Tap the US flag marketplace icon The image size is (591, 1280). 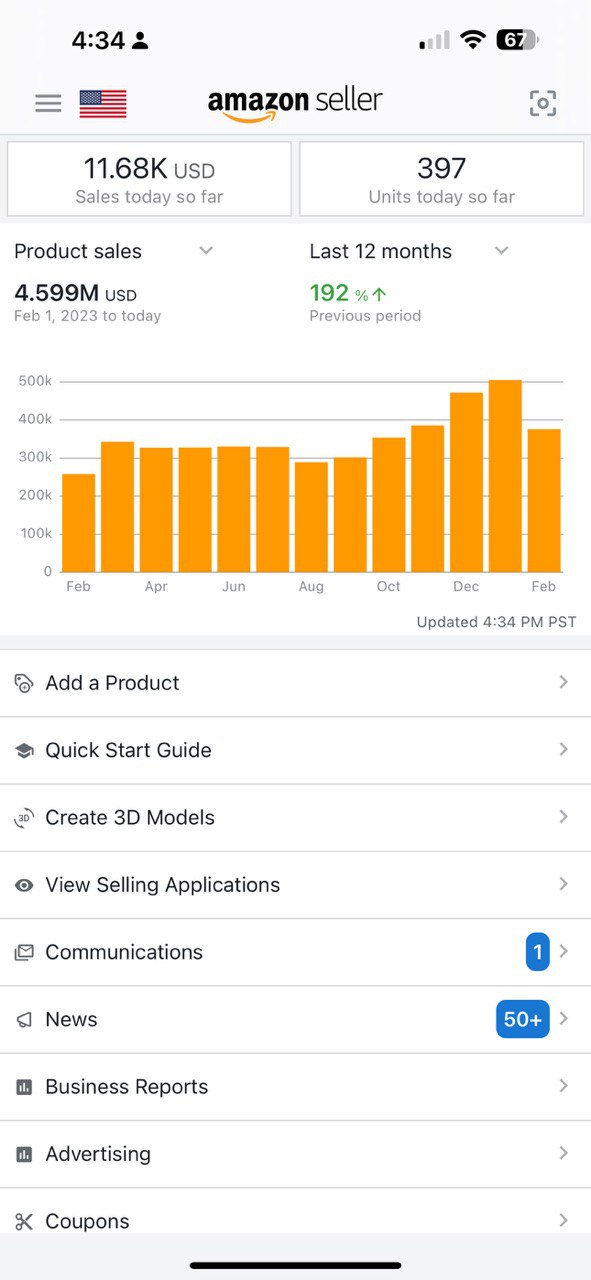coord(103,104)
